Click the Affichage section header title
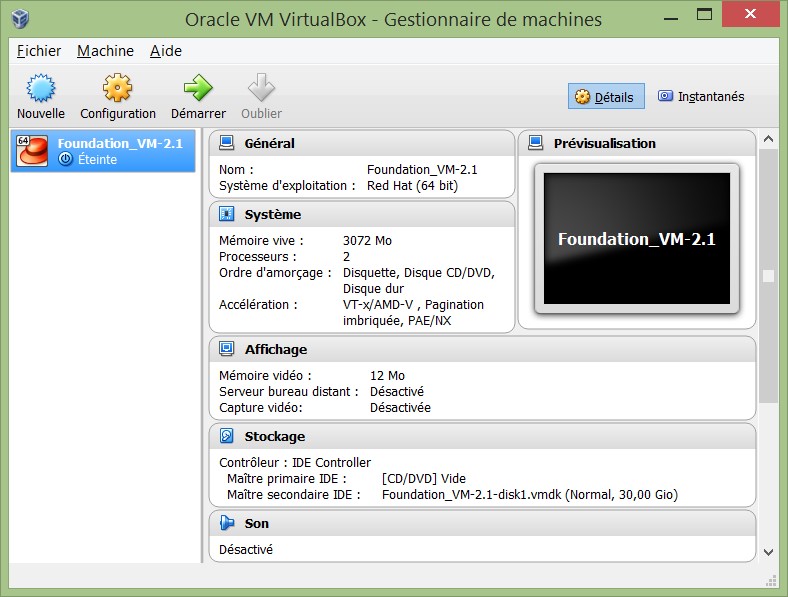The image size is (788, 597). click(275, 349)
